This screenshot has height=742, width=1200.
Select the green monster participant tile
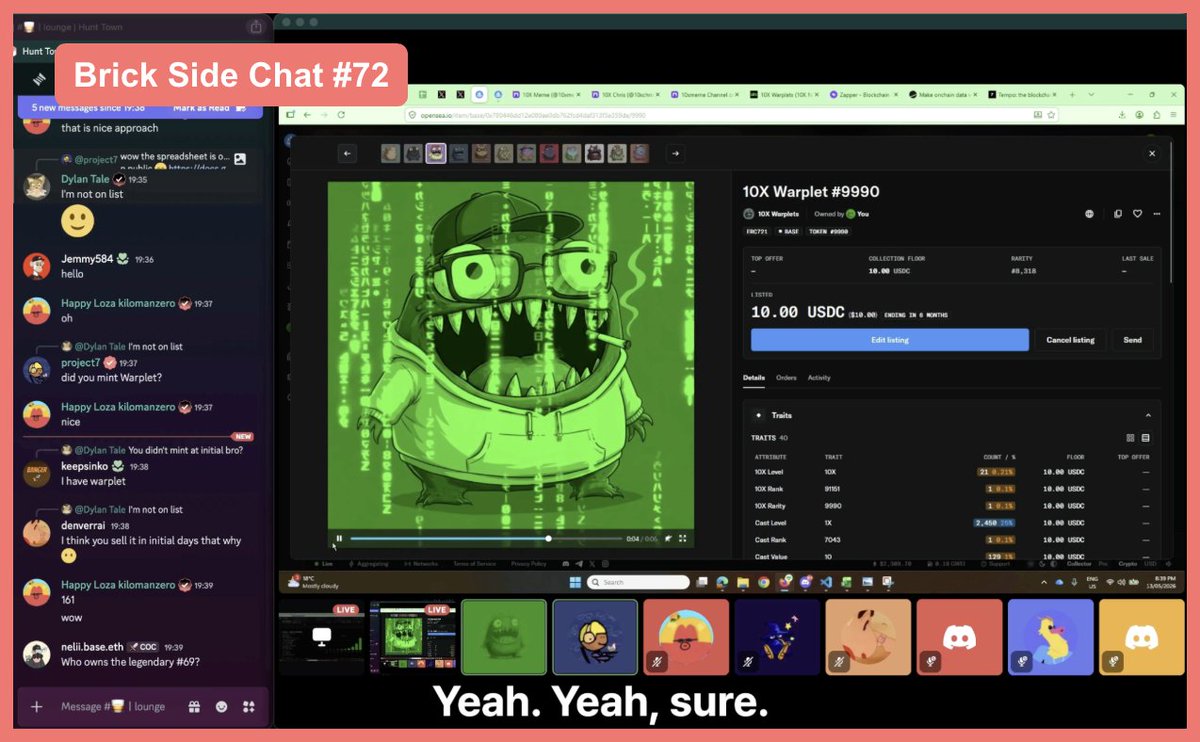504,637
